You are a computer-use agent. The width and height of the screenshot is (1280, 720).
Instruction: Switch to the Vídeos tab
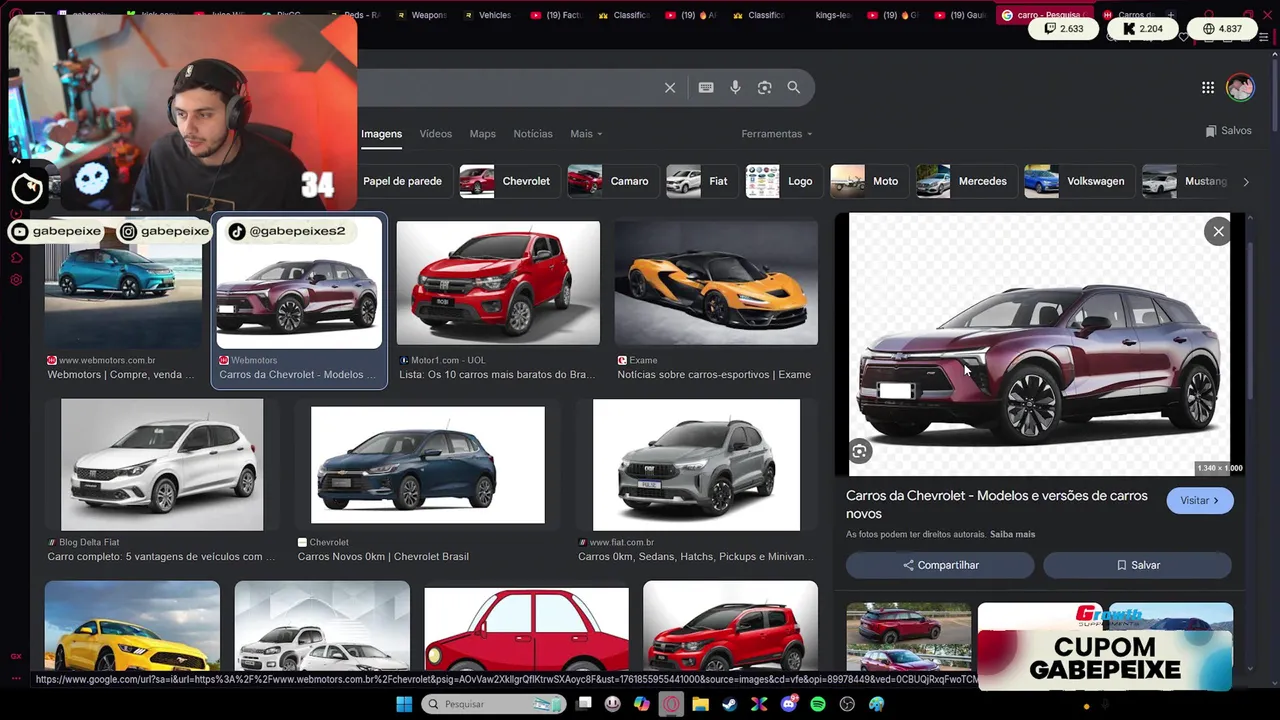[x=435, y=134]
